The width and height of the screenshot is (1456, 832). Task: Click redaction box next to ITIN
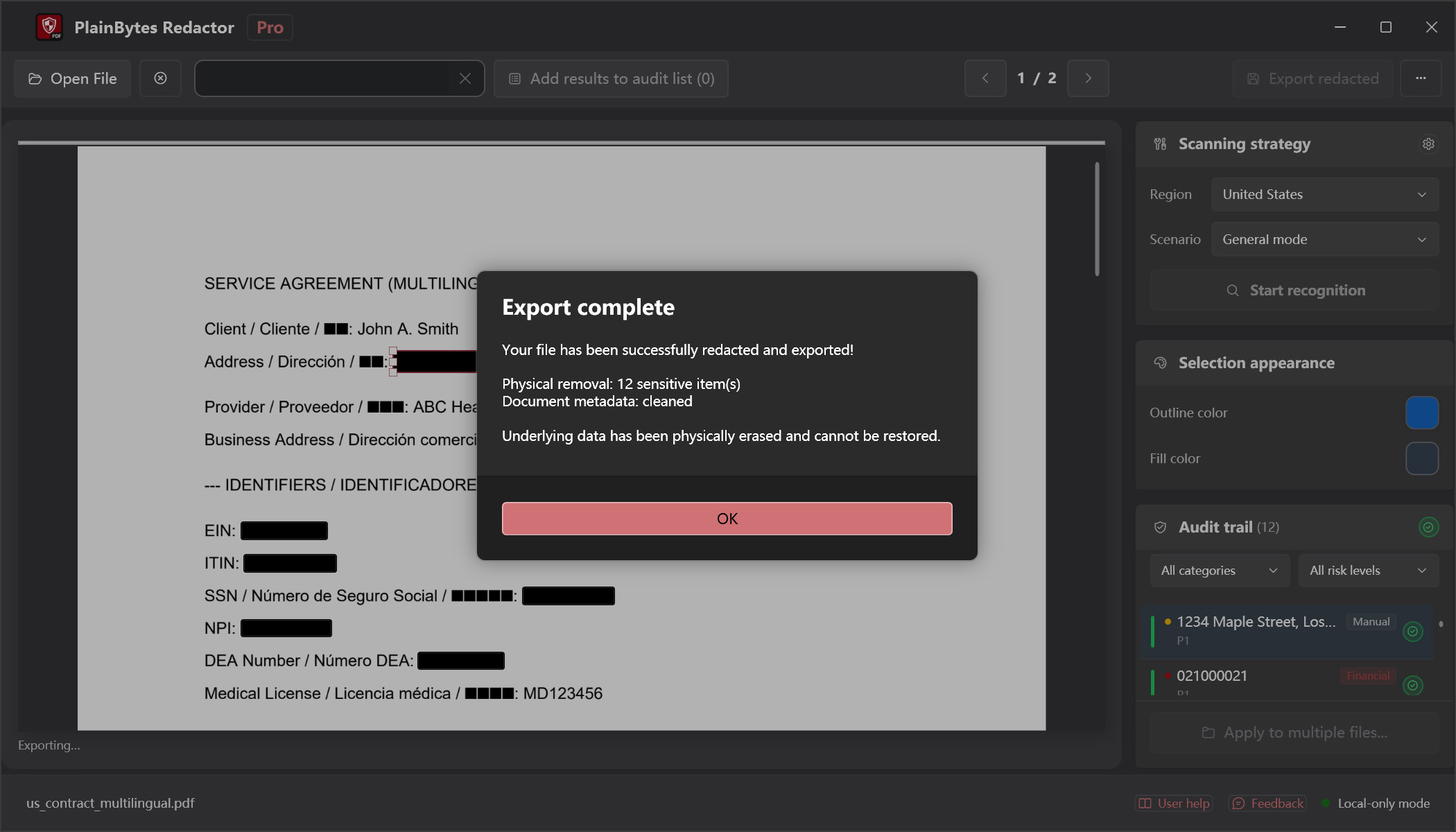290,563
